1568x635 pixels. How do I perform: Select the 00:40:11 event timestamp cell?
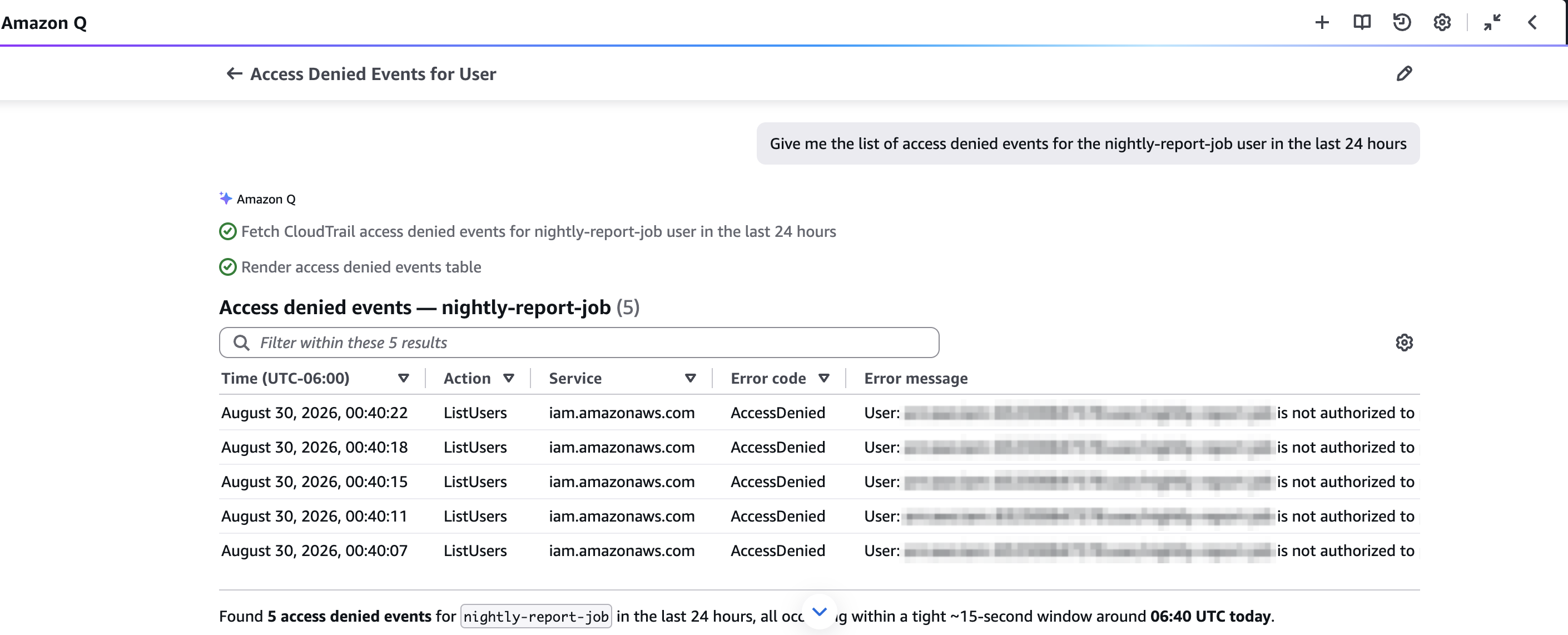click(x=314, y=516)
